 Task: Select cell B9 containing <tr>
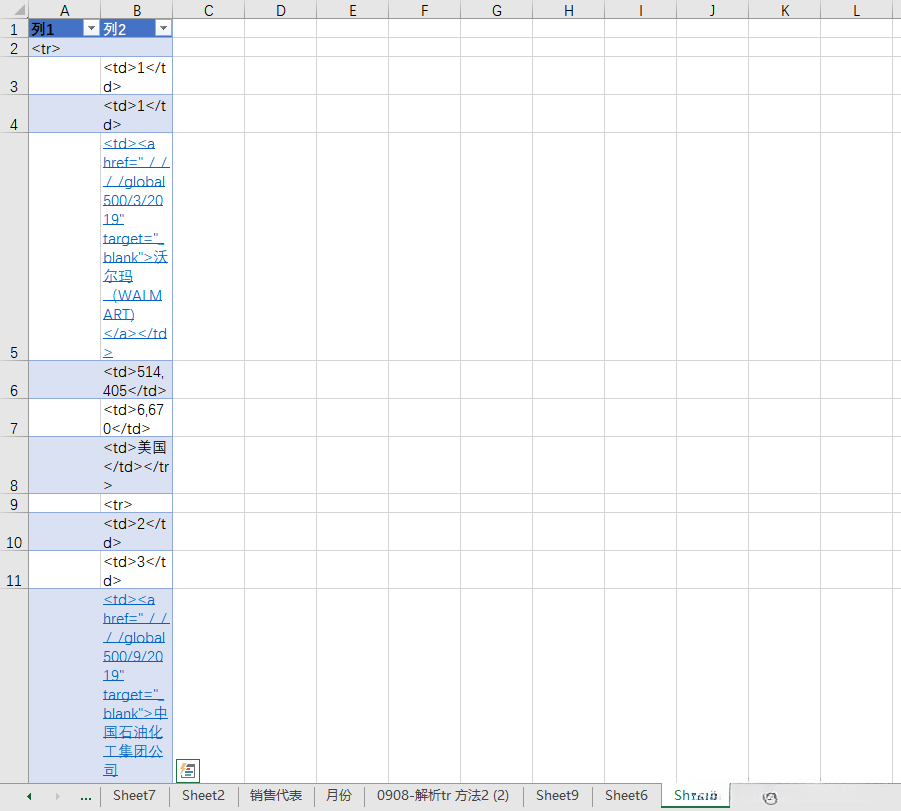136,503
